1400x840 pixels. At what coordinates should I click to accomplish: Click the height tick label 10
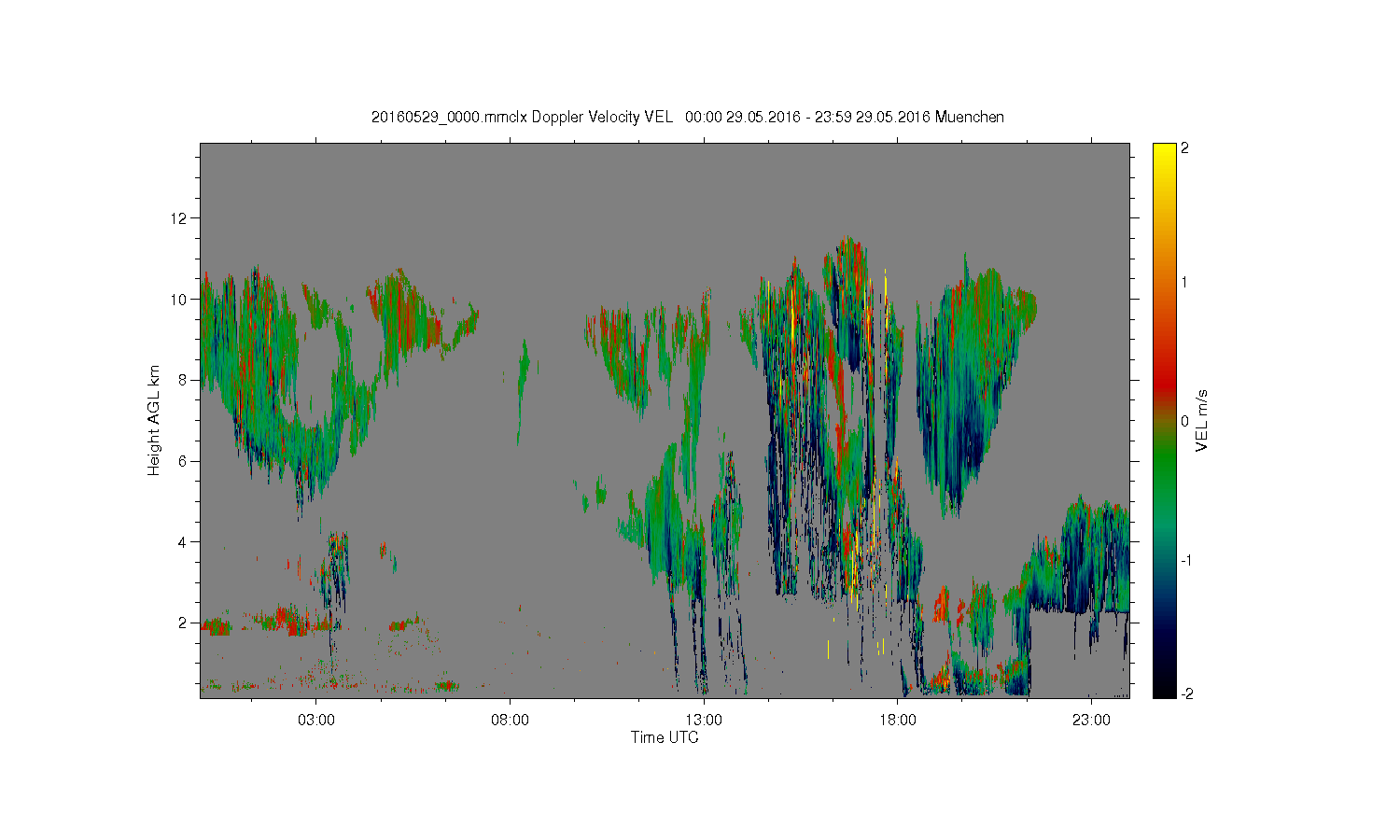click(178, 300)
